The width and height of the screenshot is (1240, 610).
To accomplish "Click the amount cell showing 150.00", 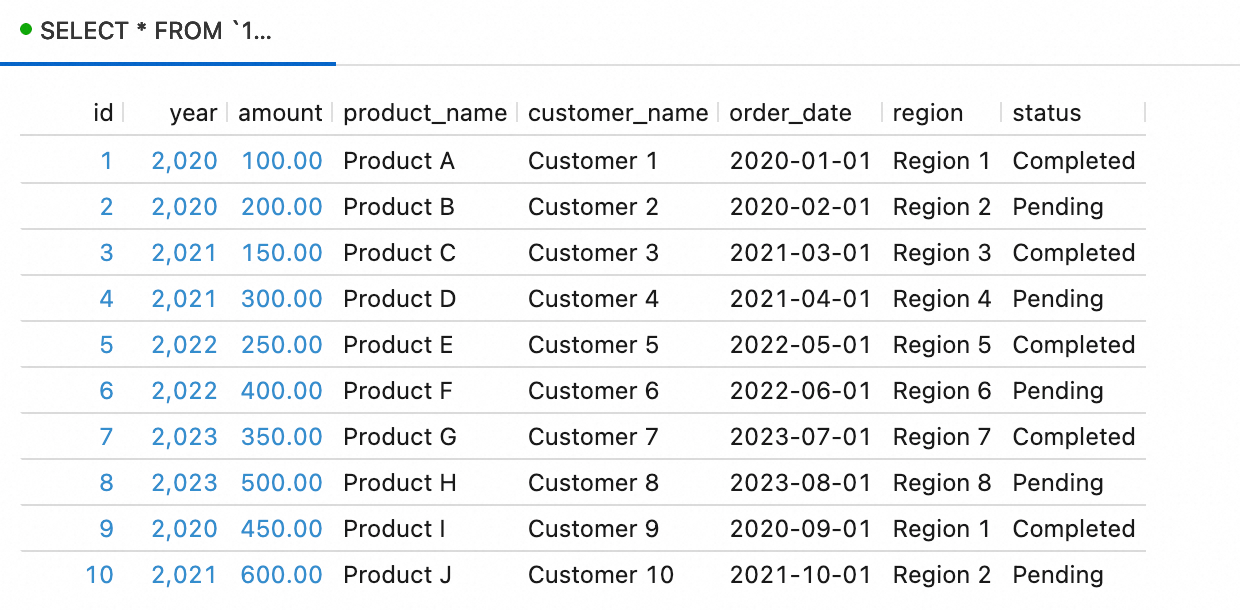I will pyautogui.click(x=282, y=253).
